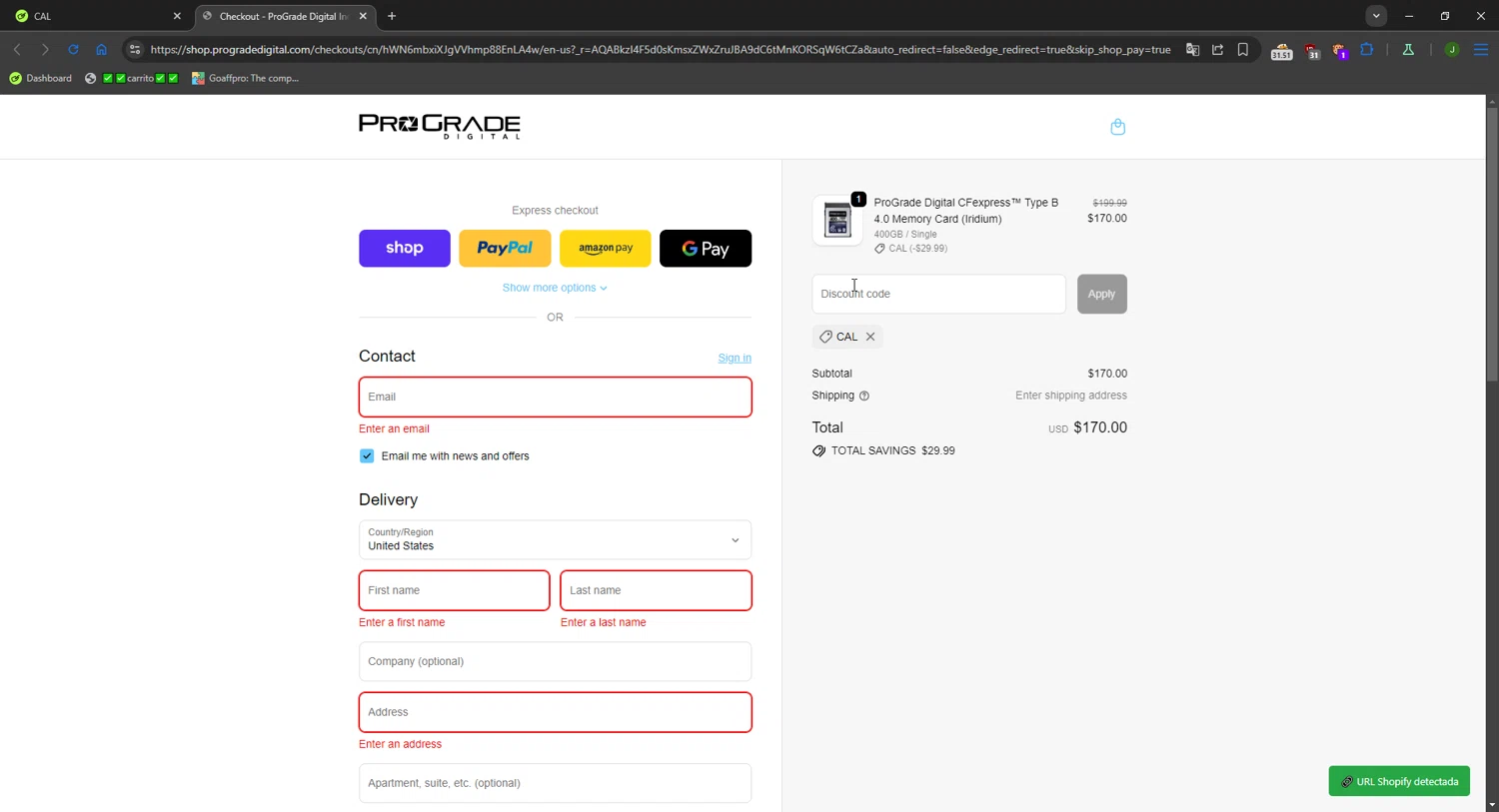Screen dimensions: 1499x812
Task: Open the green flask labs icon
Action: pos(1408,49)
